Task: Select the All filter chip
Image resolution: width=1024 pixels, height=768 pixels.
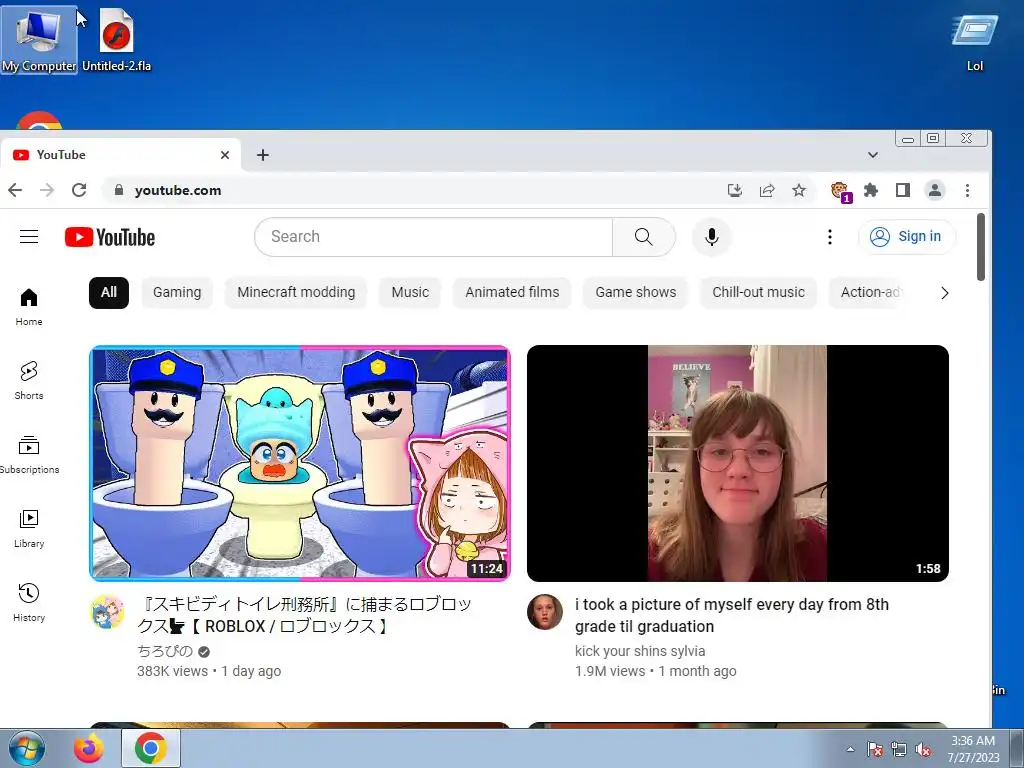Action: [108, 293]
